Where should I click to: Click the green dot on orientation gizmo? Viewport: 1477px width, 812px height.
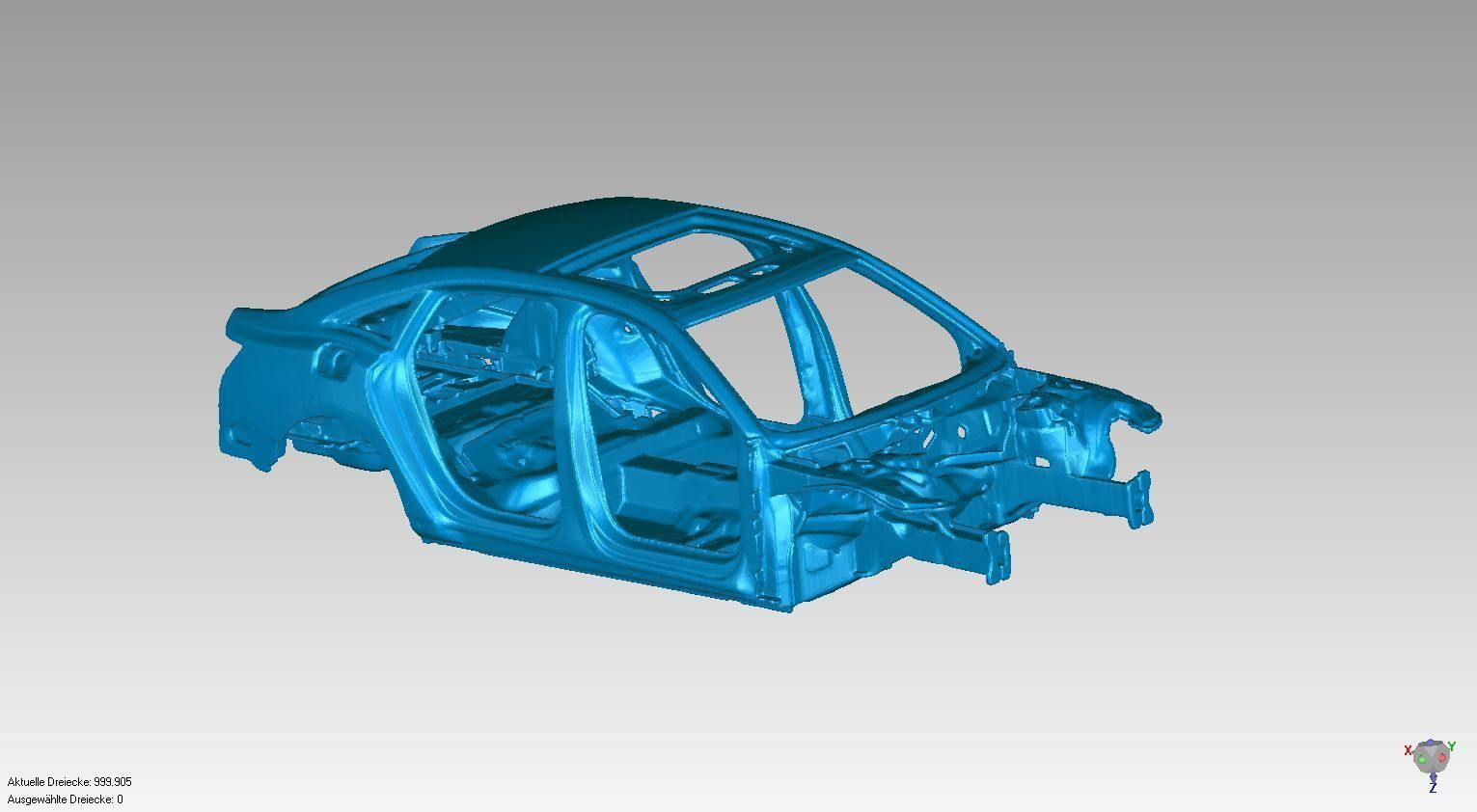1422,759
